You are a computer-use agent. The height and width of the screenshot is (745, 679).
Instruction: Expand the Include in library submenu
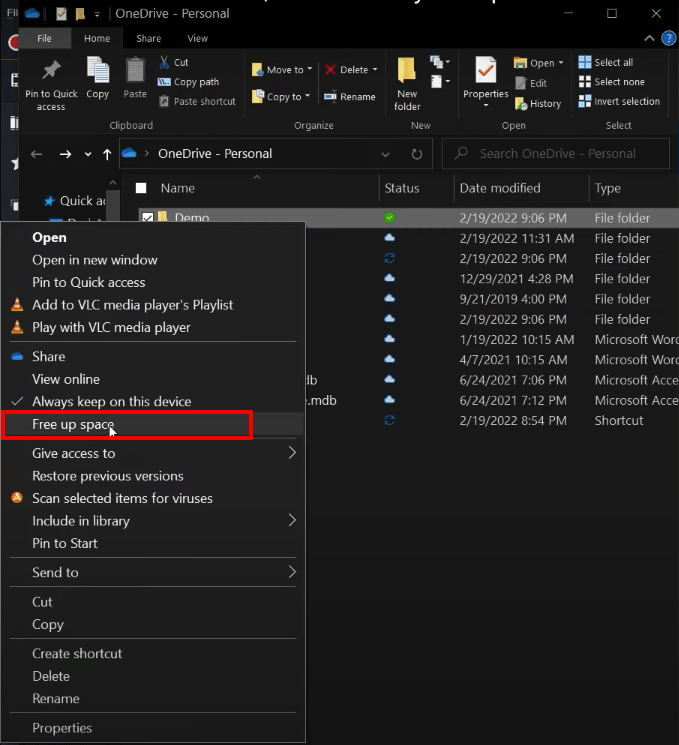pyautogui.click(x=153, y=521)
